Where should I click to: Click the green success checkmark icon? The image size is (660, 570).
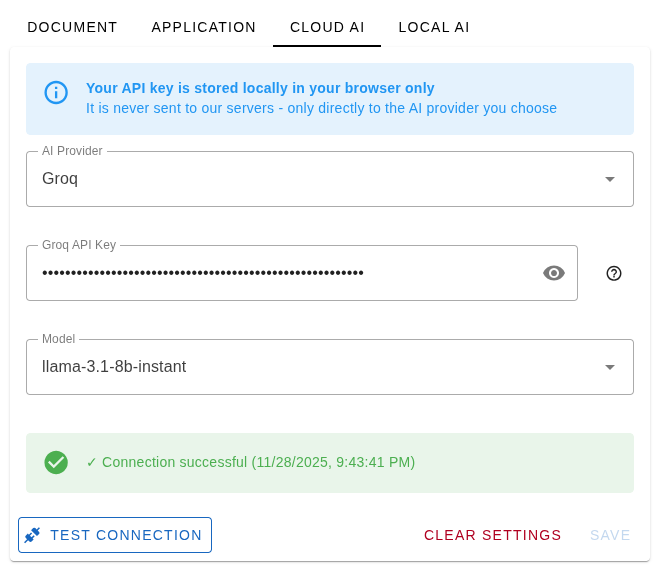(x=56, y=462)
